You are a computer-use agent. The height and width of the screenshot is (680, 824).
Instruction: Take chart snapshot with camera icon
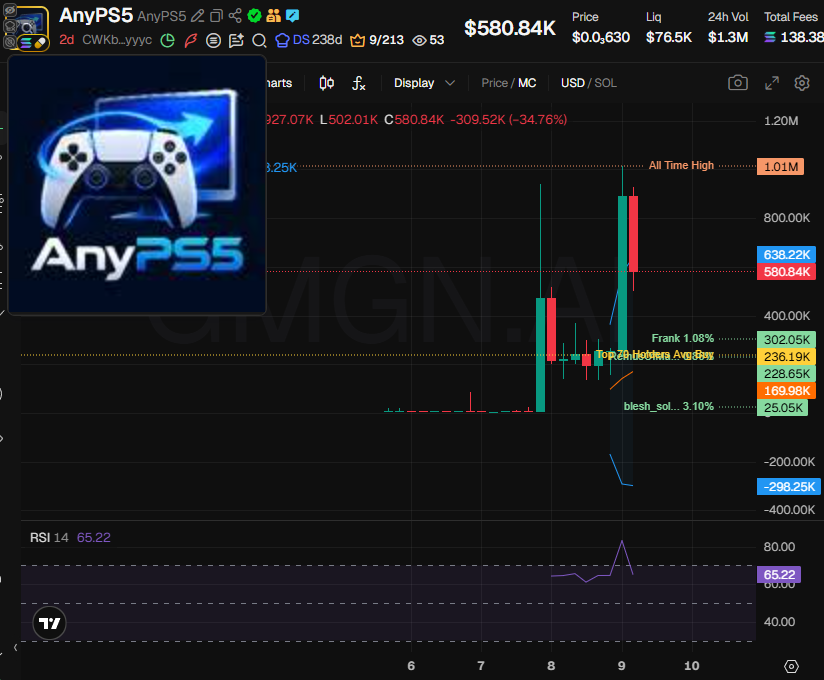point(738,83)
